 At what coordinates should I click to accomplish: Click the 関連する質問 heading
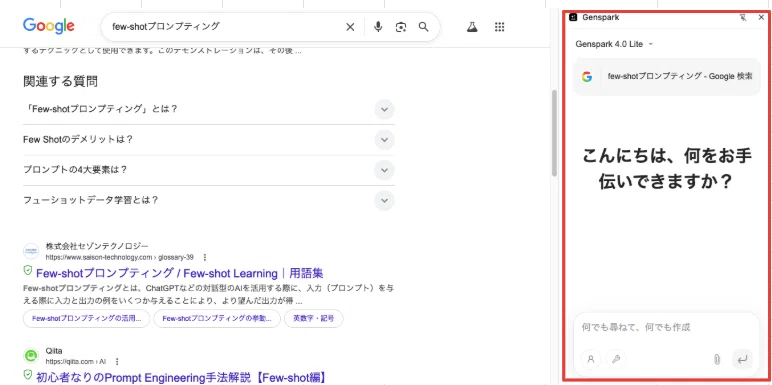pos(60,82)
